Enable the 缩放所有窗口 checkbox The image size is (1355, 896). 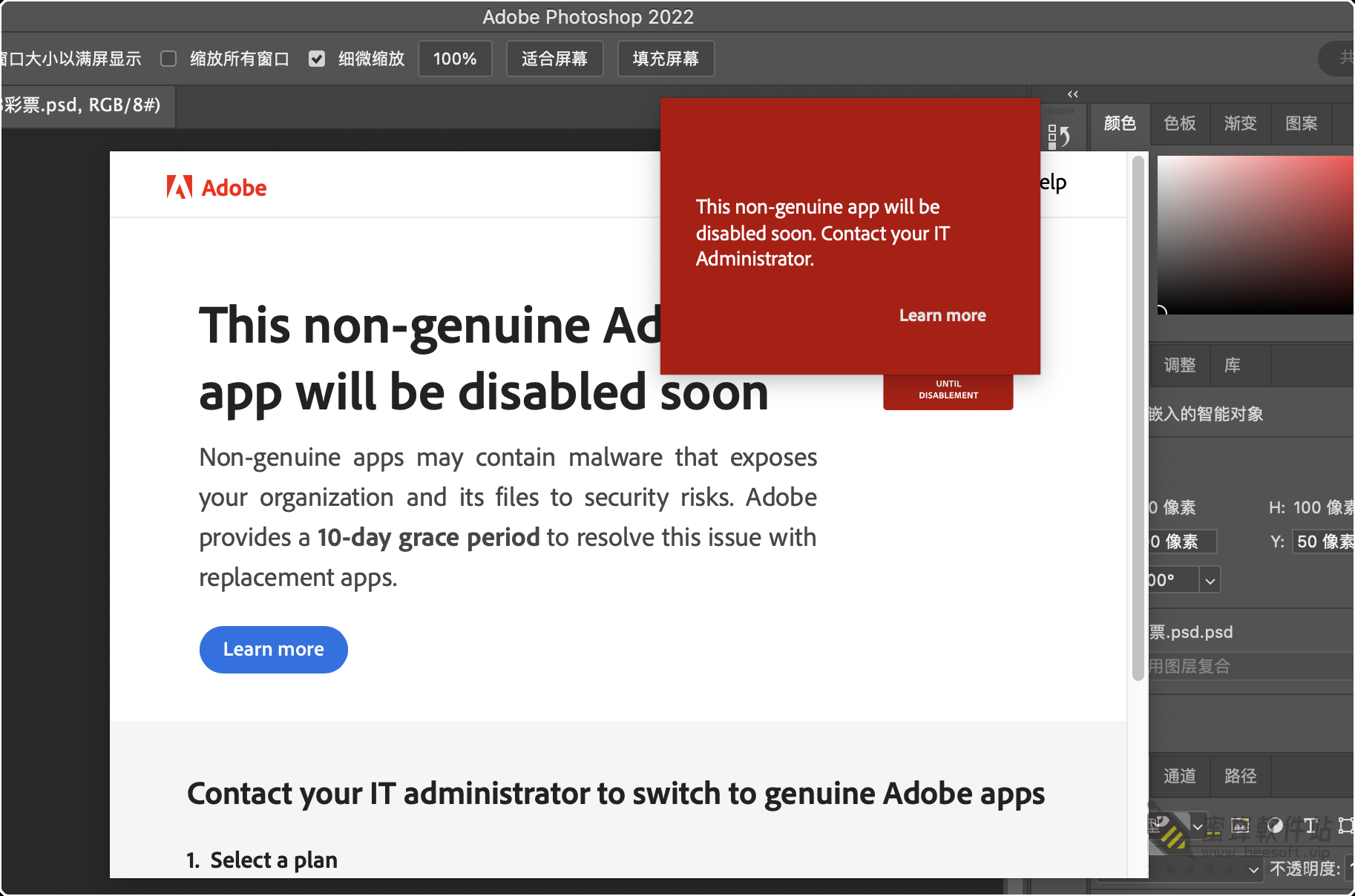tap(168, 59)
